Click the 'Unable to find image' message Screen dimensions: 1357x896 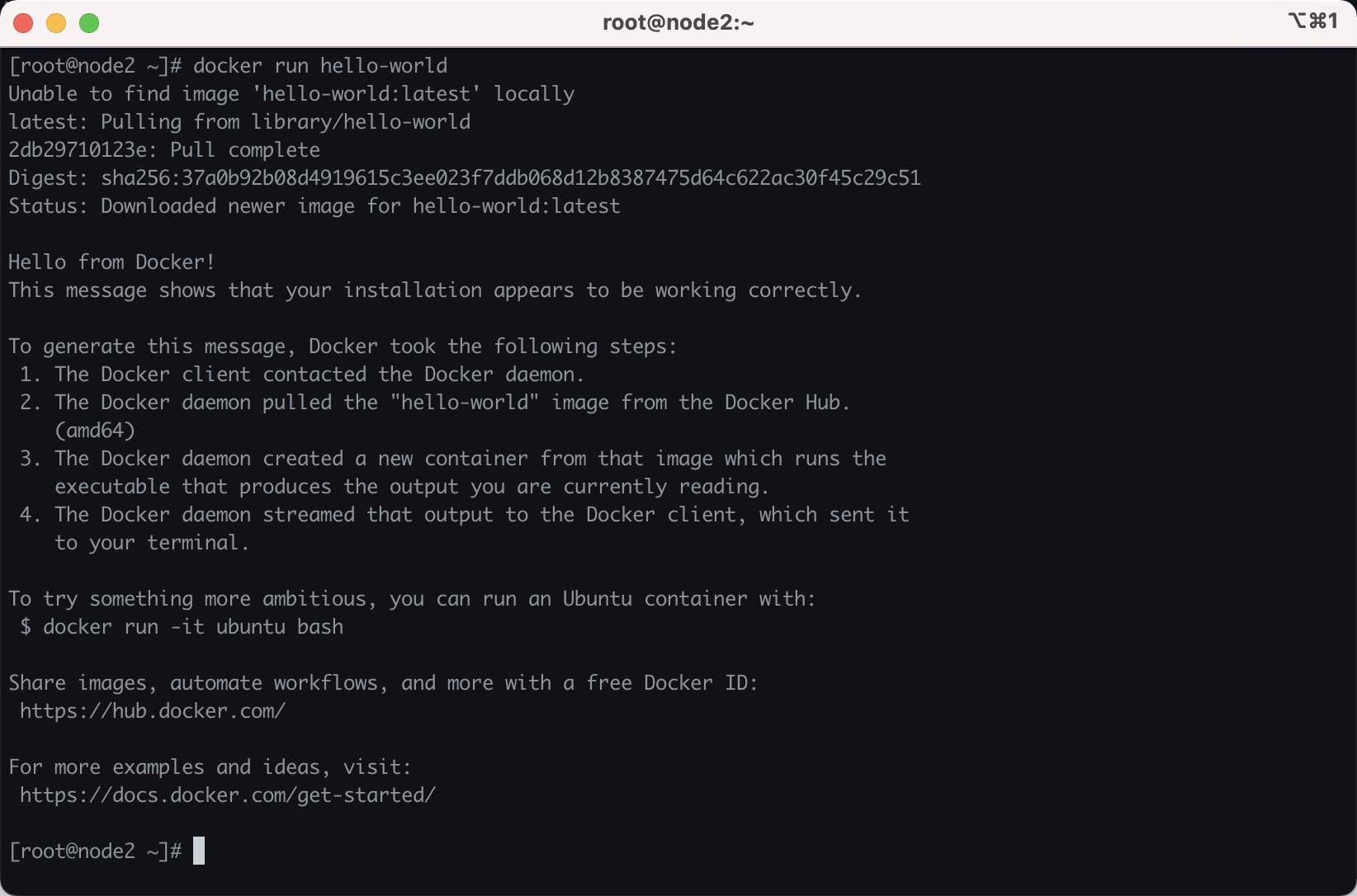tap(291, 94)
